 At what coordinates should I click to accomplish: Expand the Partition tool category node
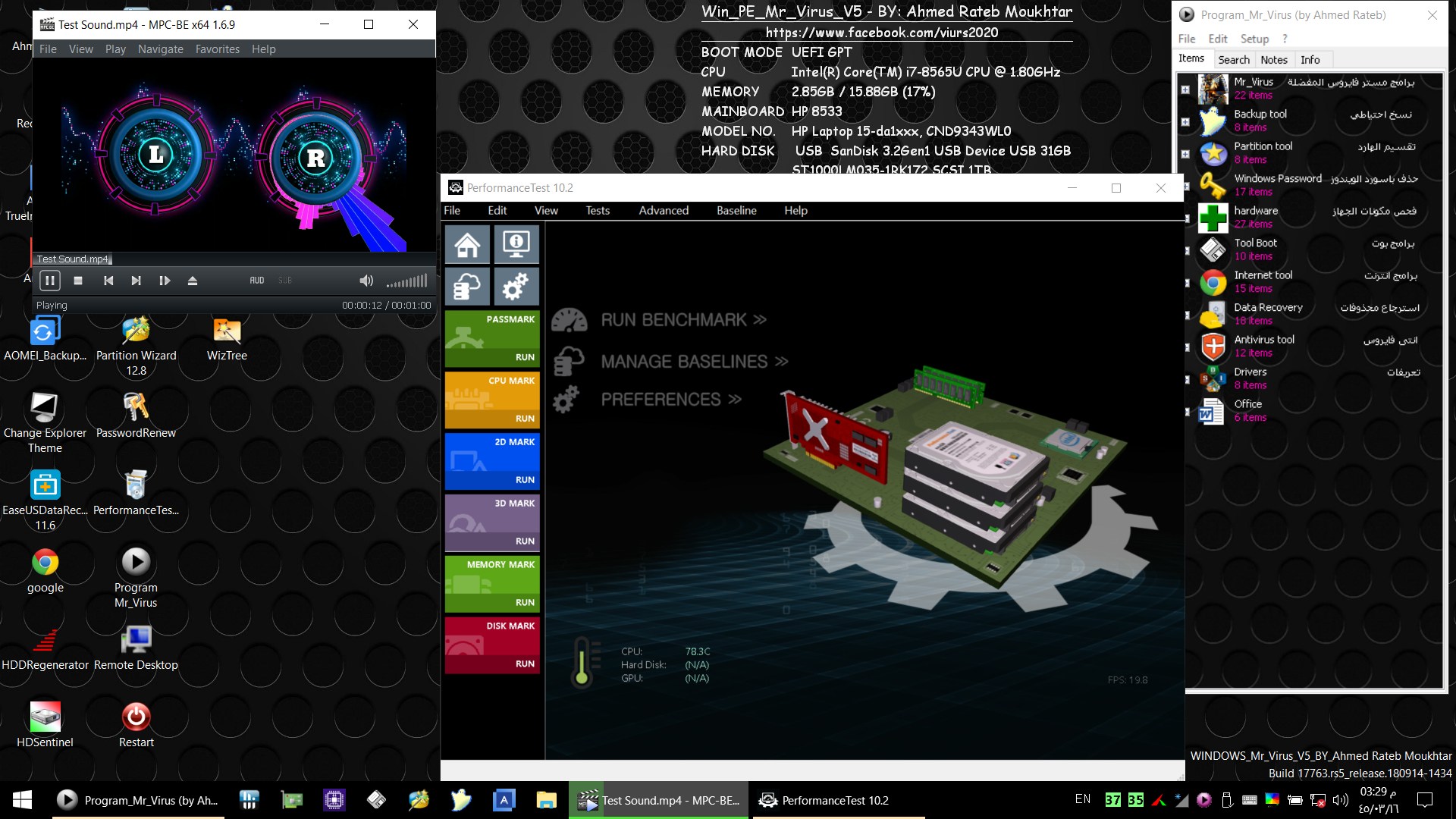tap(1185, 154)
